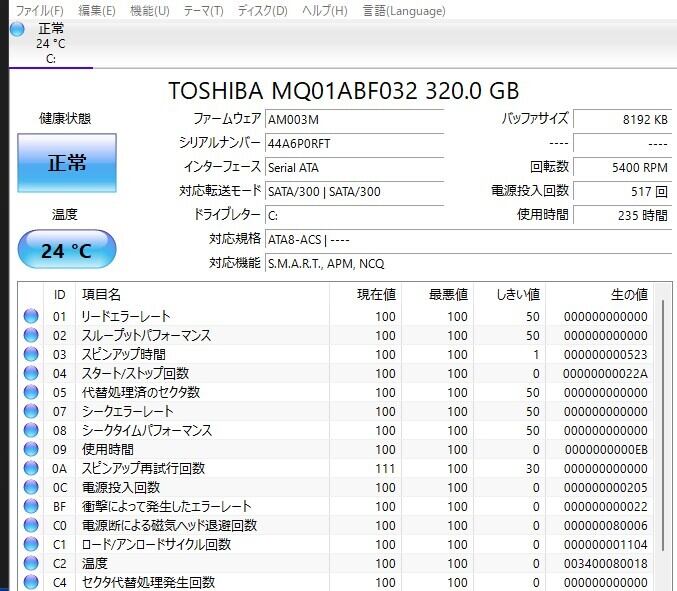Viewport: 677px width, 591px height.
Task: Click status icon for 電源断による磁気ヘッド退避回数 row
Action: [x=31, y=525]
